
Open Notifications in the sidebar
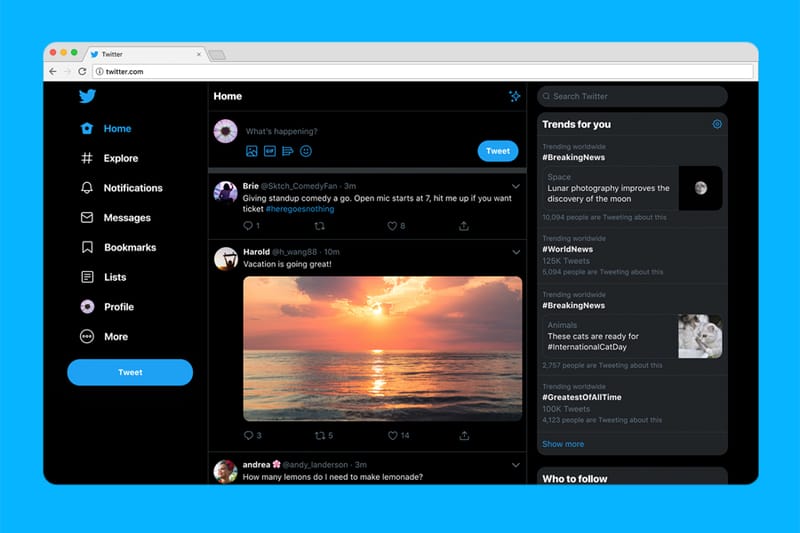121,188
